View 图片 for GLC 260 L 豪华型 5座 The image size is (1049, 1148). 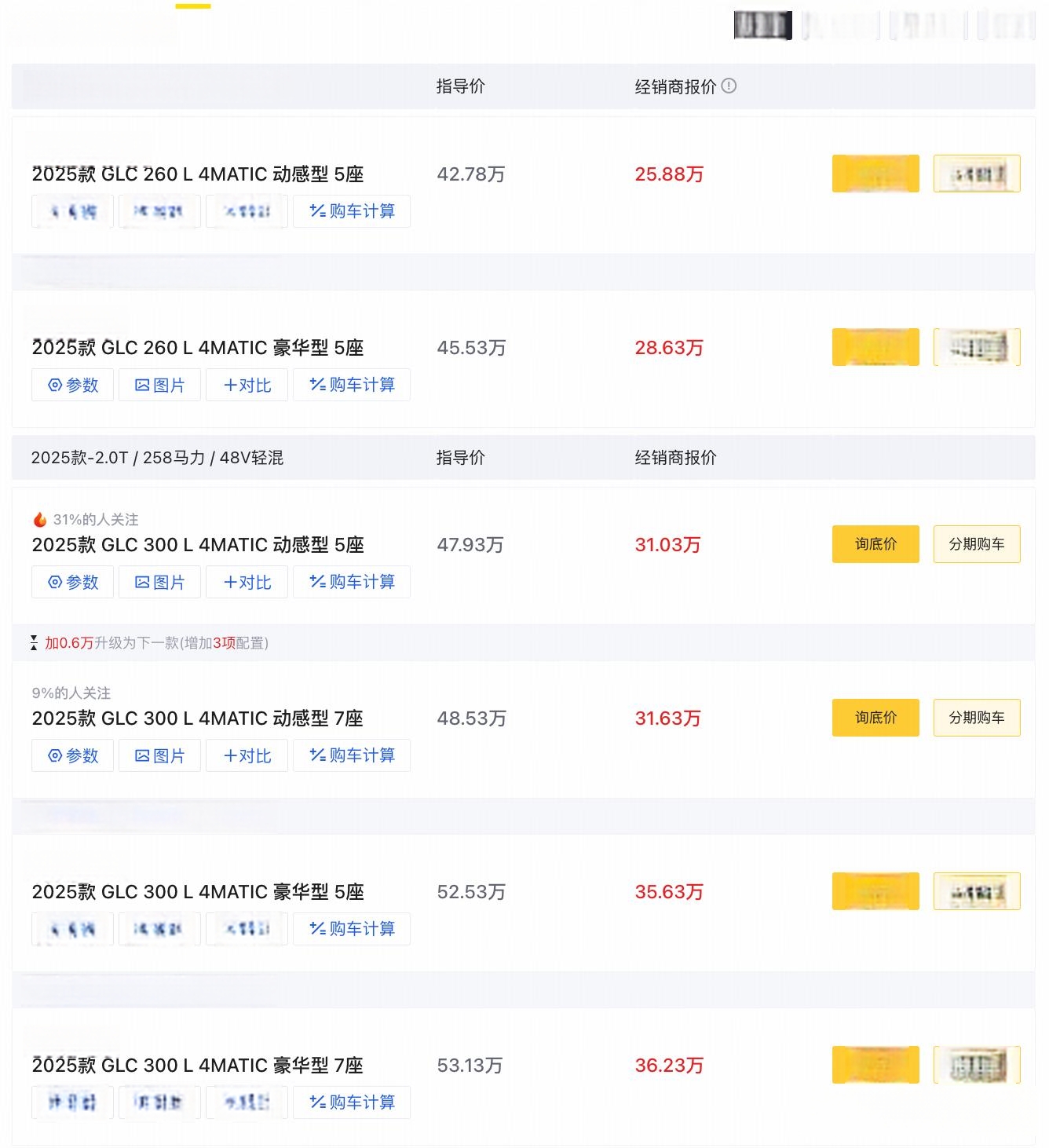[160, 385]
